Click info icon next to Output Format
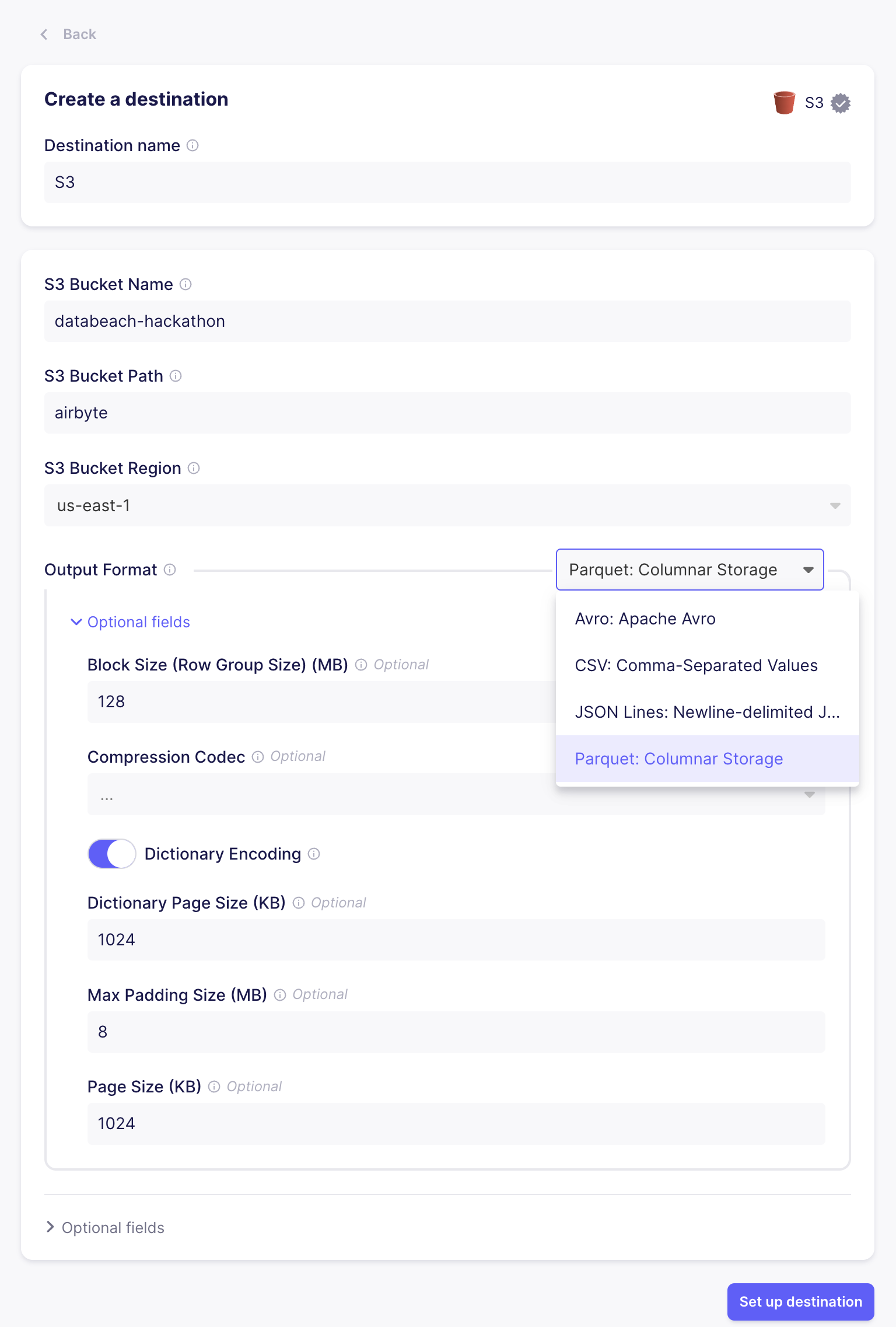The height and width of the screenshot is (1327, 896). [170, 570]
